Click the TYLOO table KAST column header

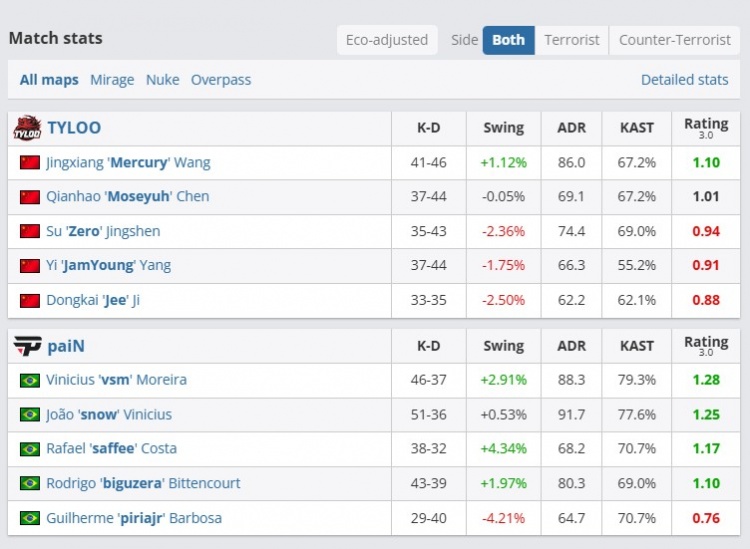click(x=637, y=128)
